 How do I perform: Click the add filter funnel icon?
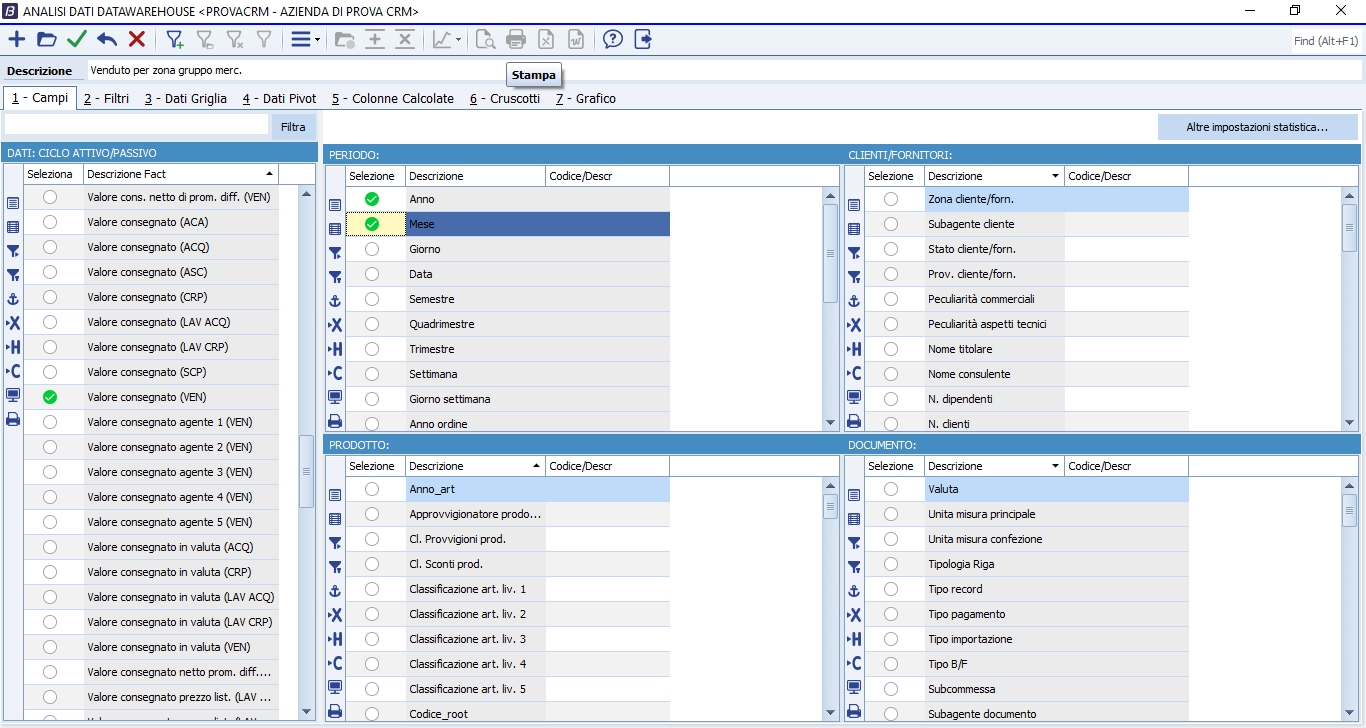[x=175, y=40]
